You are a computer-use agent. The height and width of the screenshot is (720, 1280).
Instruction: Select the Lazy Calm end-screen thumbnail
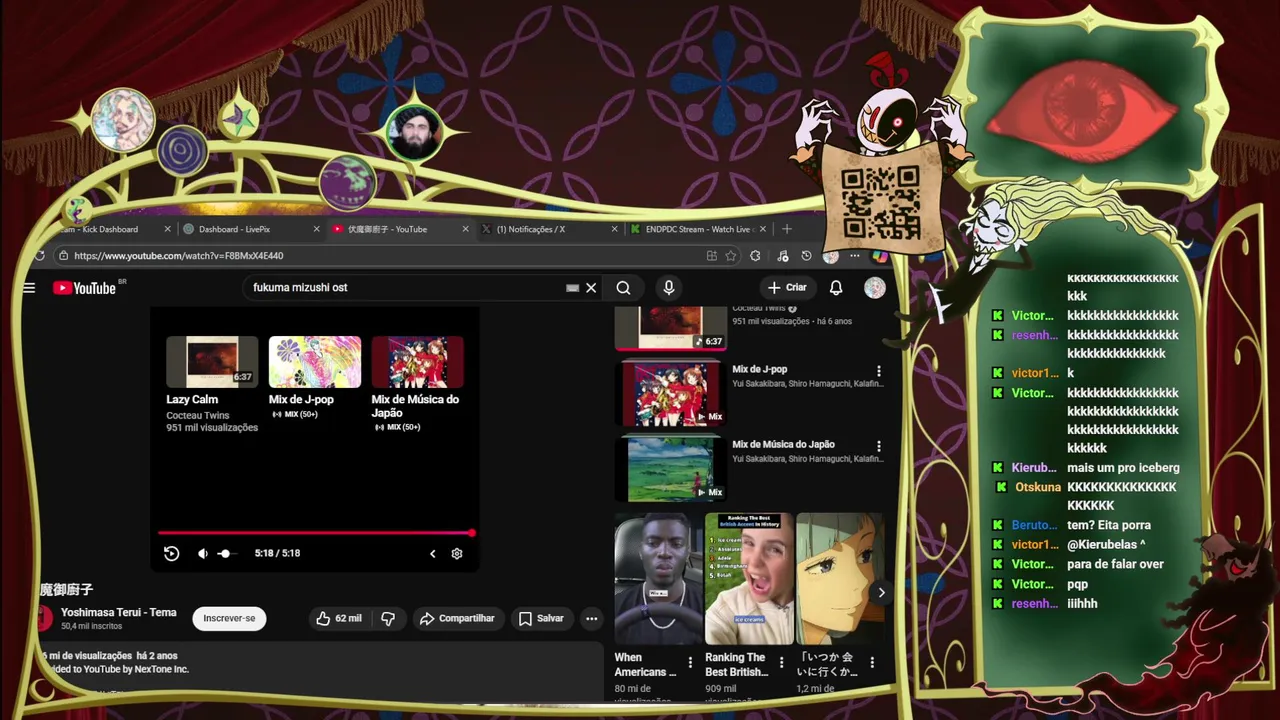[212, 361]
